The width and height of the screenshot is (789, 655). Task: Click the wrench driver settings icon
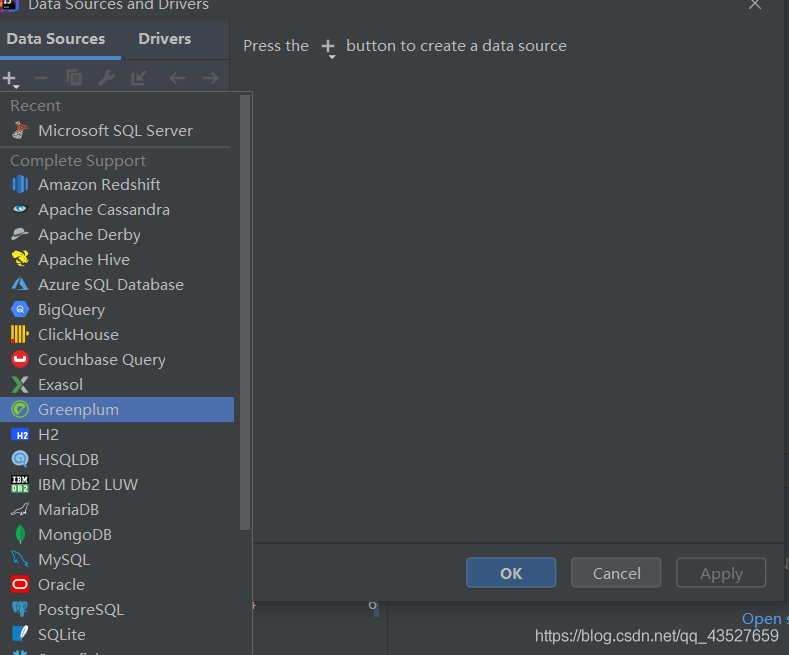pos(106,78)
